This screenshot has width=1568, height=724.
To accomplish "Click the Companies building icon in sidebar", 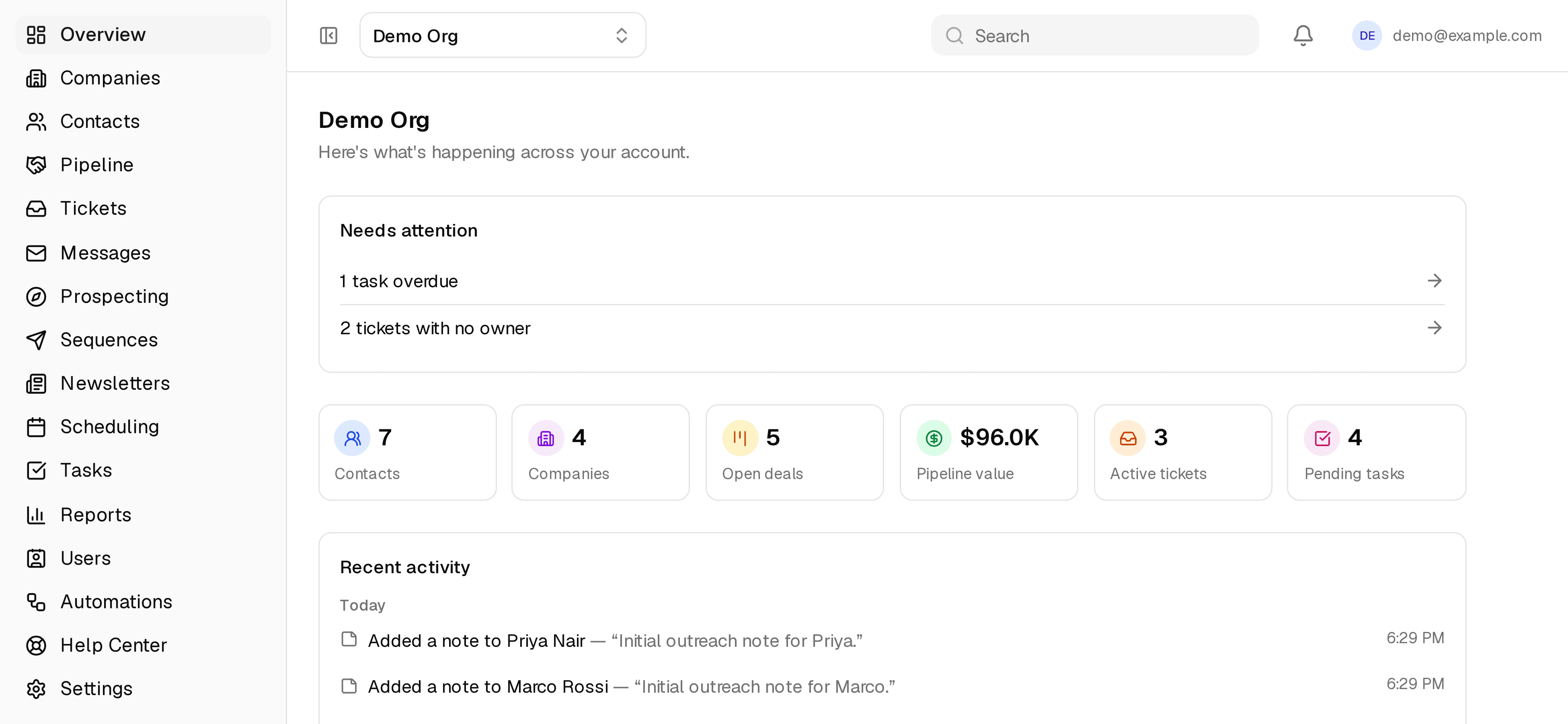I will 36,78.
